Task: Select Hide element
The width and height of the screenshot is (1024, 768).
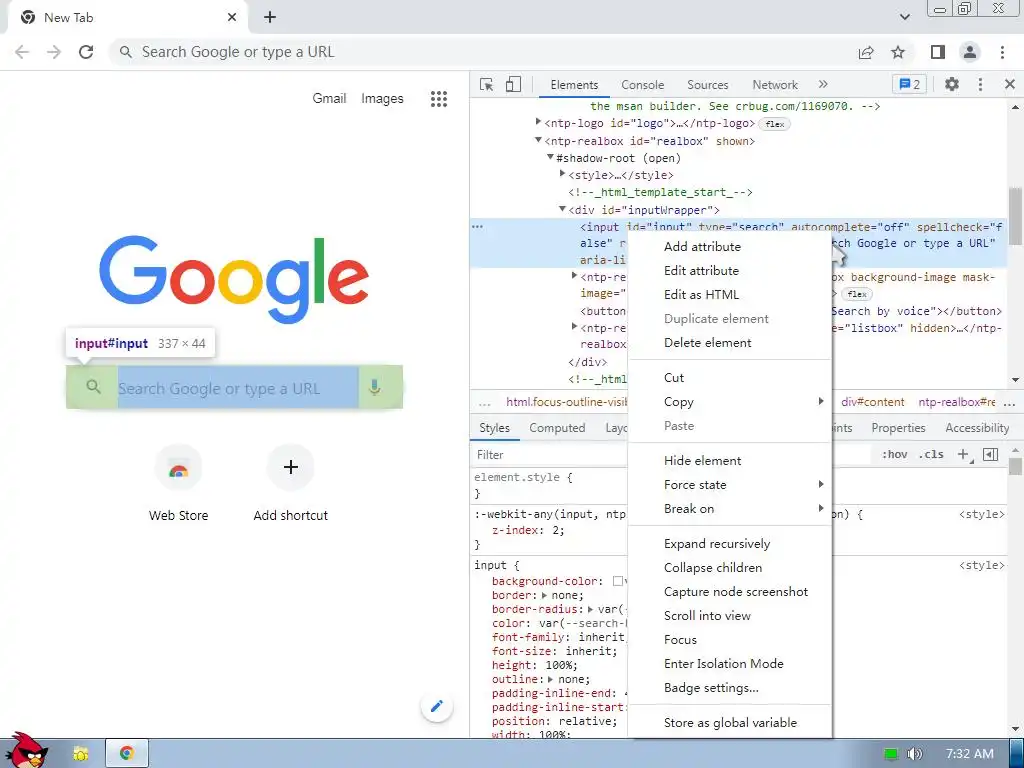Action: click(x=729, y=460)
